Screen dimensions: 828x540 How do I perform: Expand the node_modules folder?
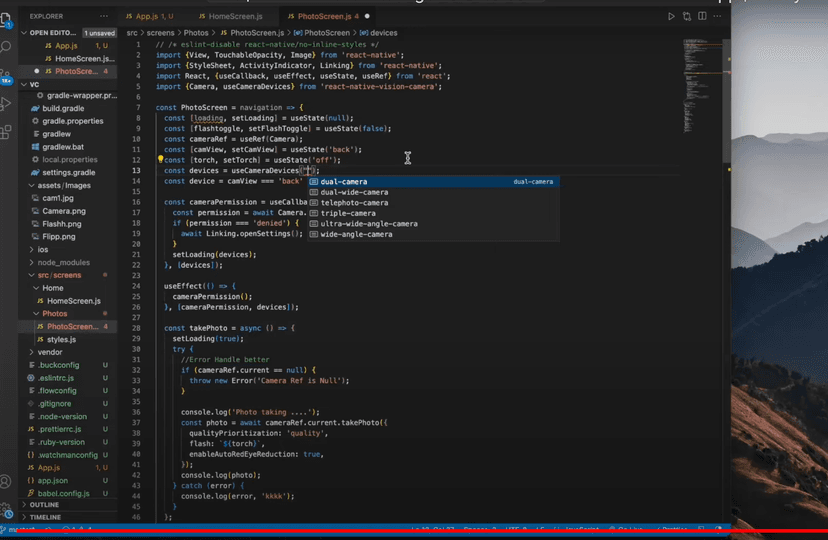pyautogui.click(x=64, y=262)
